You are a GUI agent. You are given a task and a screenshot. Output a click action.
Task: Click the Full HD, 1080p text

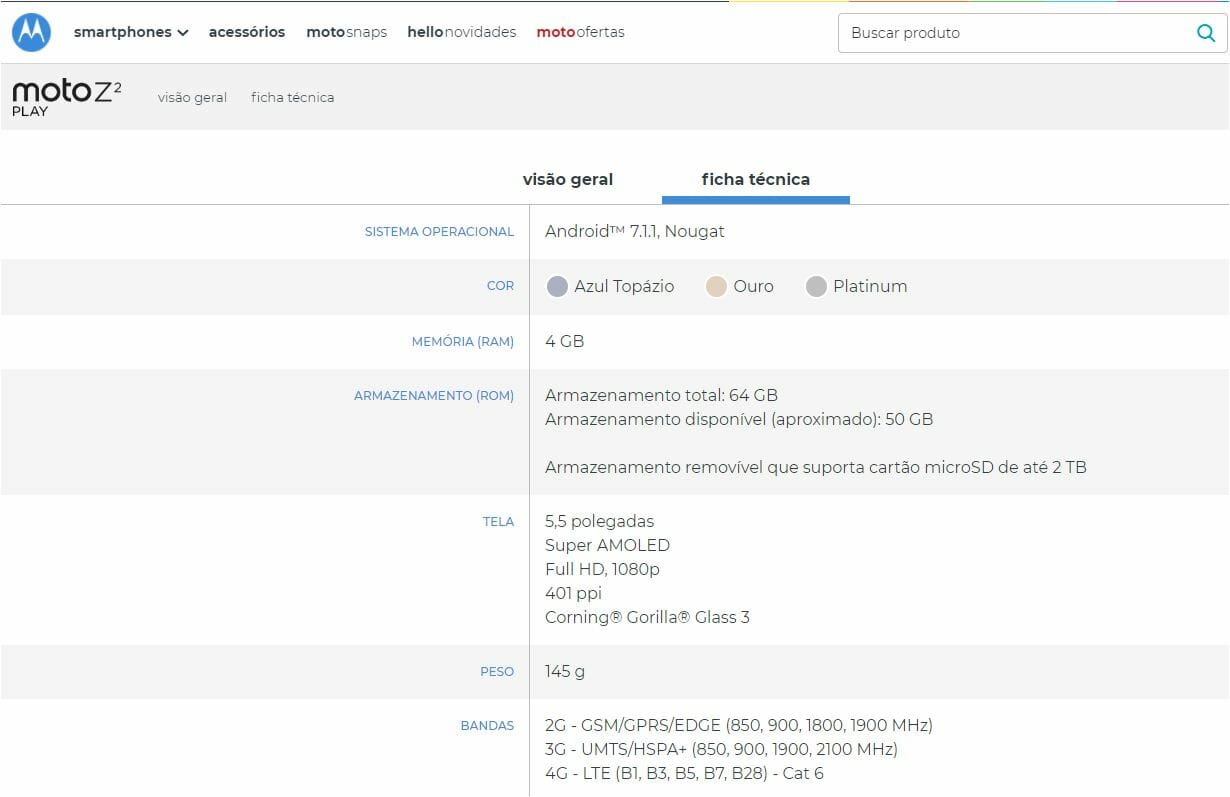[602, 569]
